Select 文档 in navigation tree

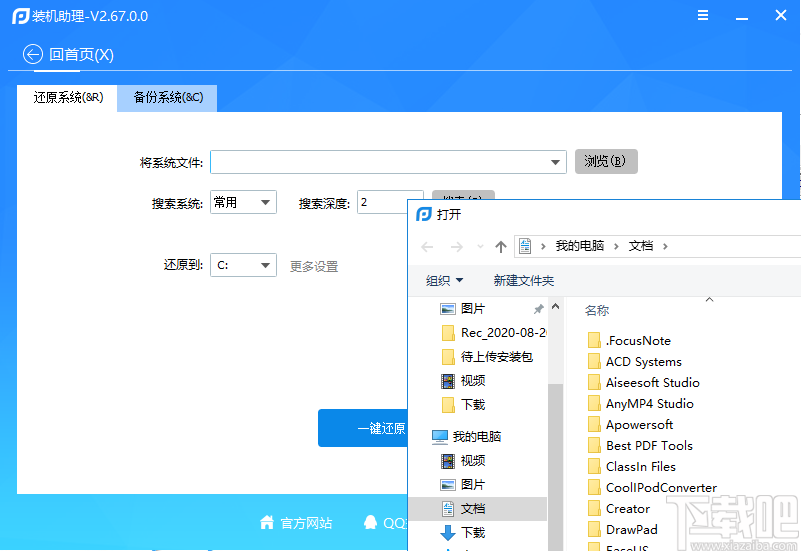pos(478,509)
